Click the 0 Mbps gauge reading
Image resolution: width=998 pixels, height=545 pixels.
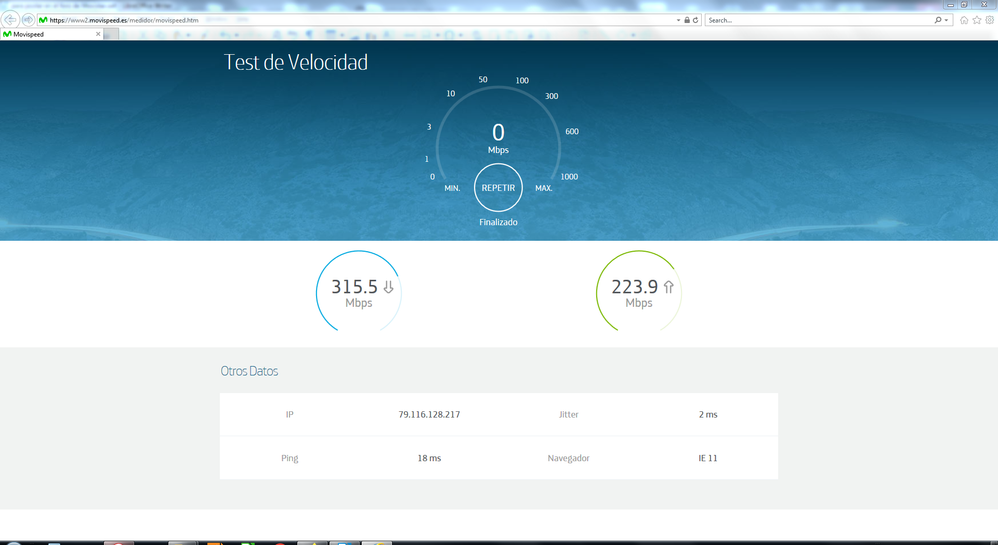point(498,138)
